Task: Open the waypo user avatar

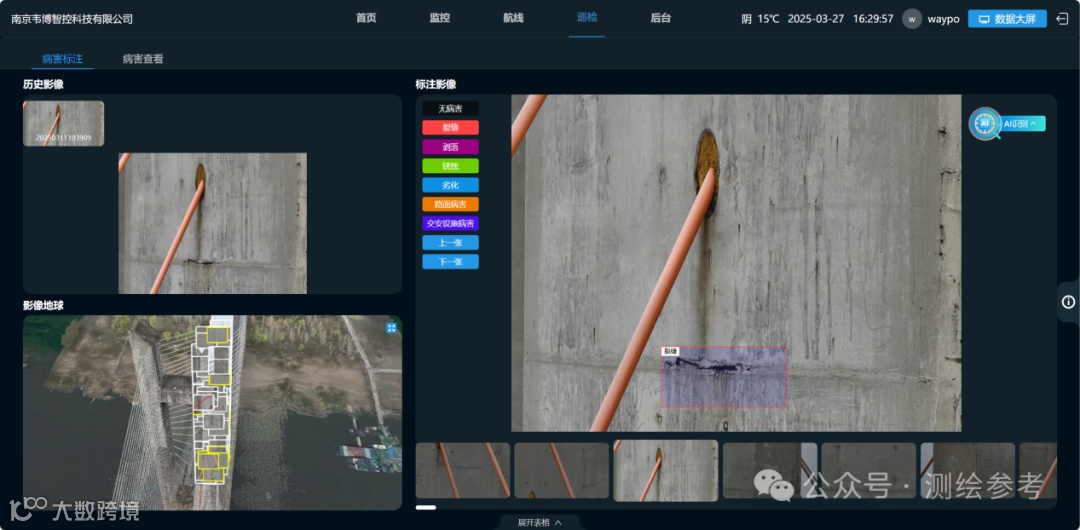Action: (x=912, y=19)
